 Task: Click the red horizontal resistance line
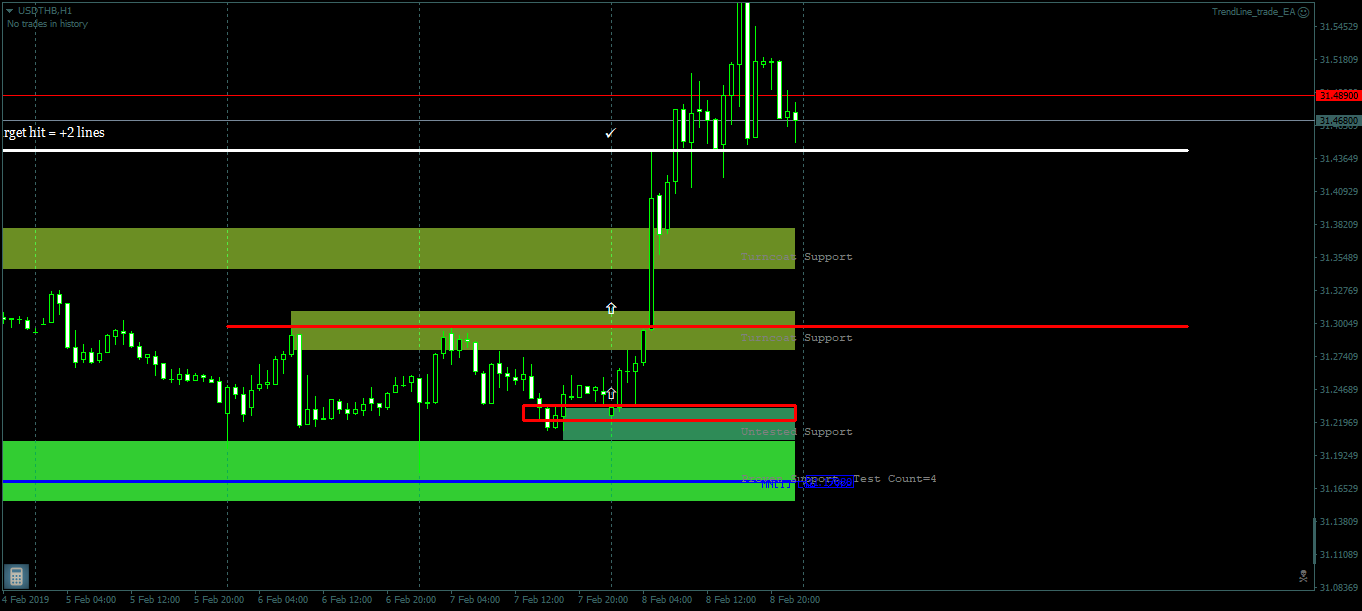point(1000,324)
